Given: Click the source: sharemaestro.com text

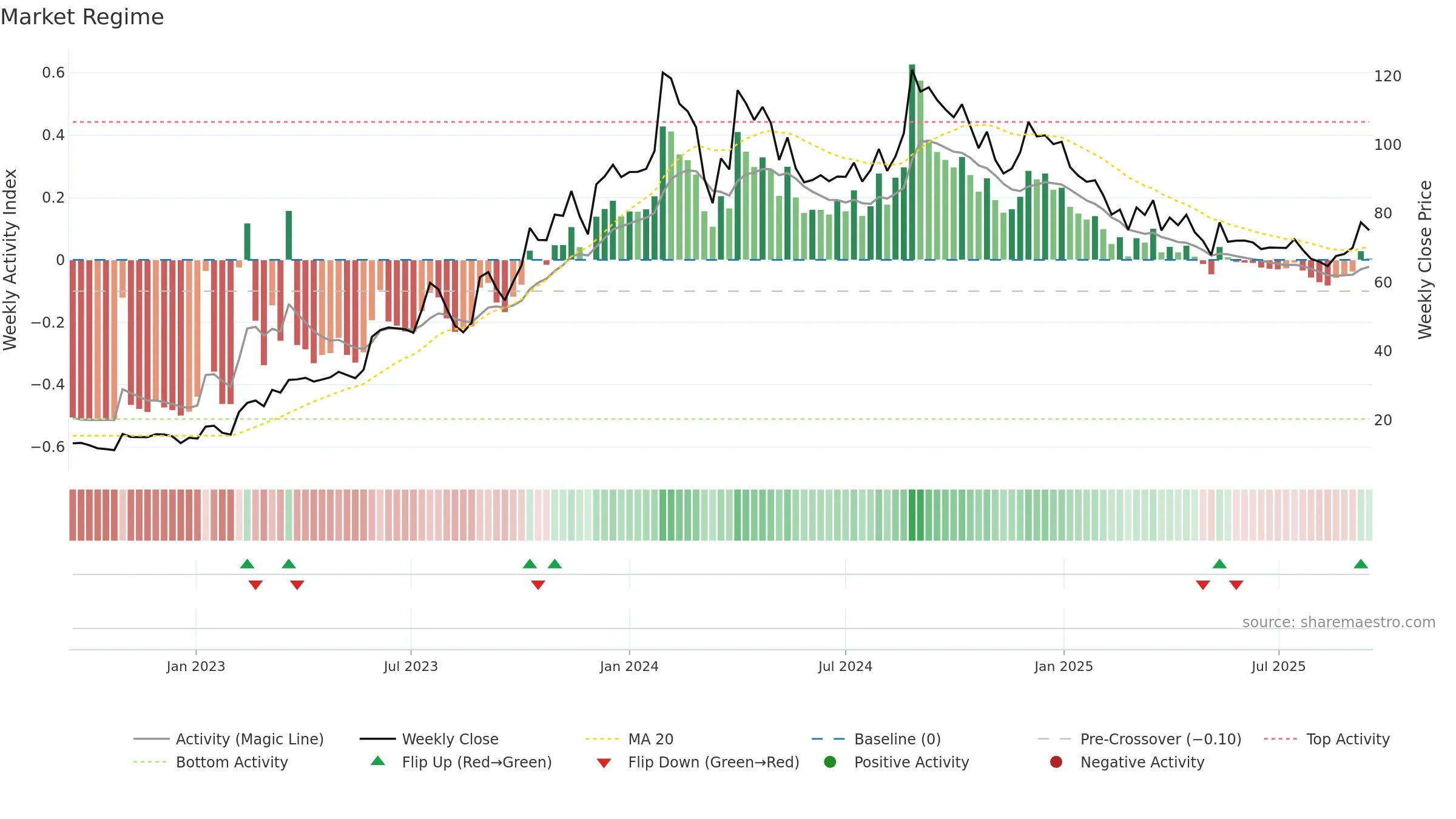Looking at the screenshot, I should click(x=1339, y=622).
